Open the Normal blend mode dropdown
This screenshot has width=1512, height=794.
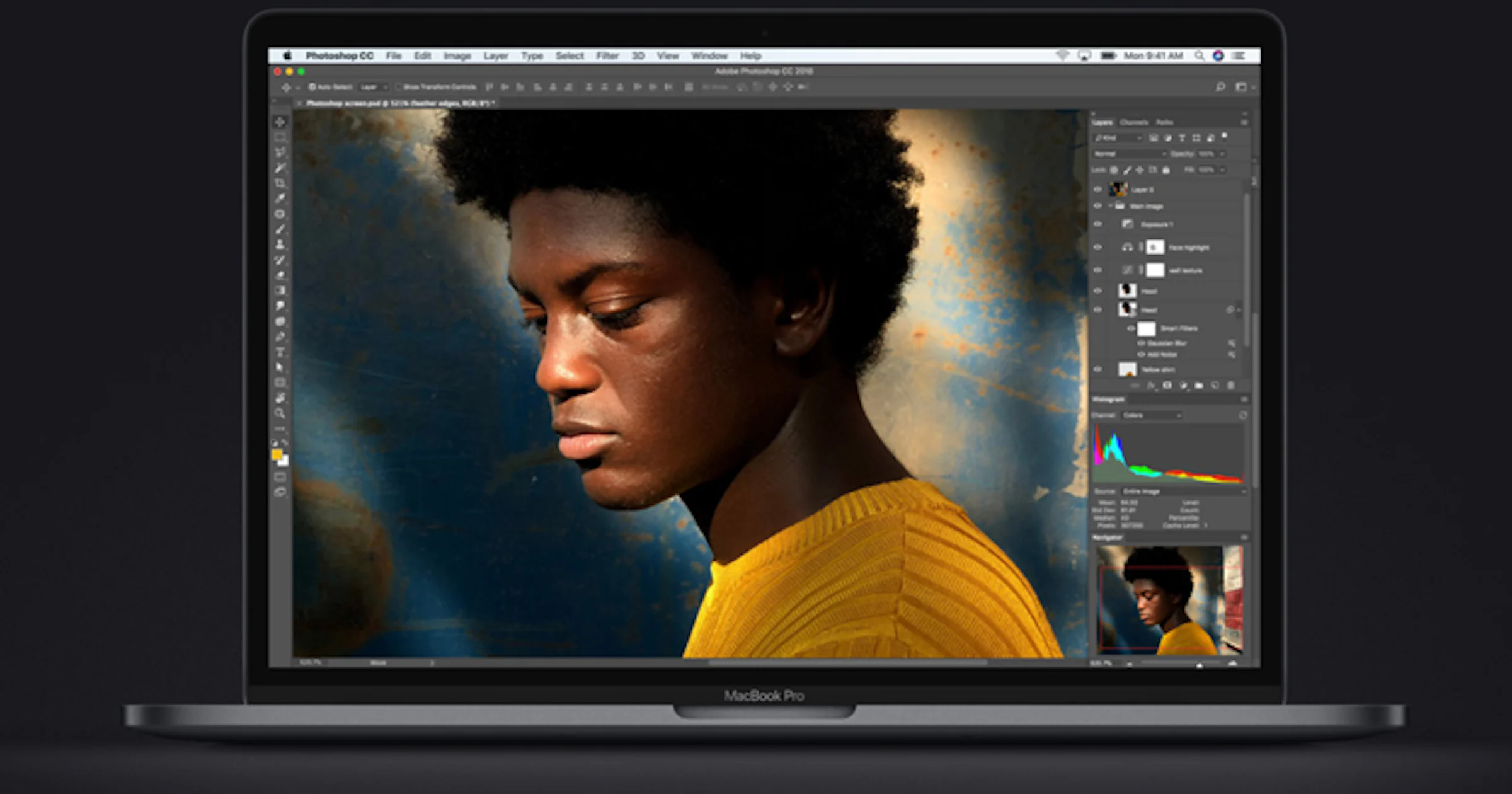pos(1130,154)
